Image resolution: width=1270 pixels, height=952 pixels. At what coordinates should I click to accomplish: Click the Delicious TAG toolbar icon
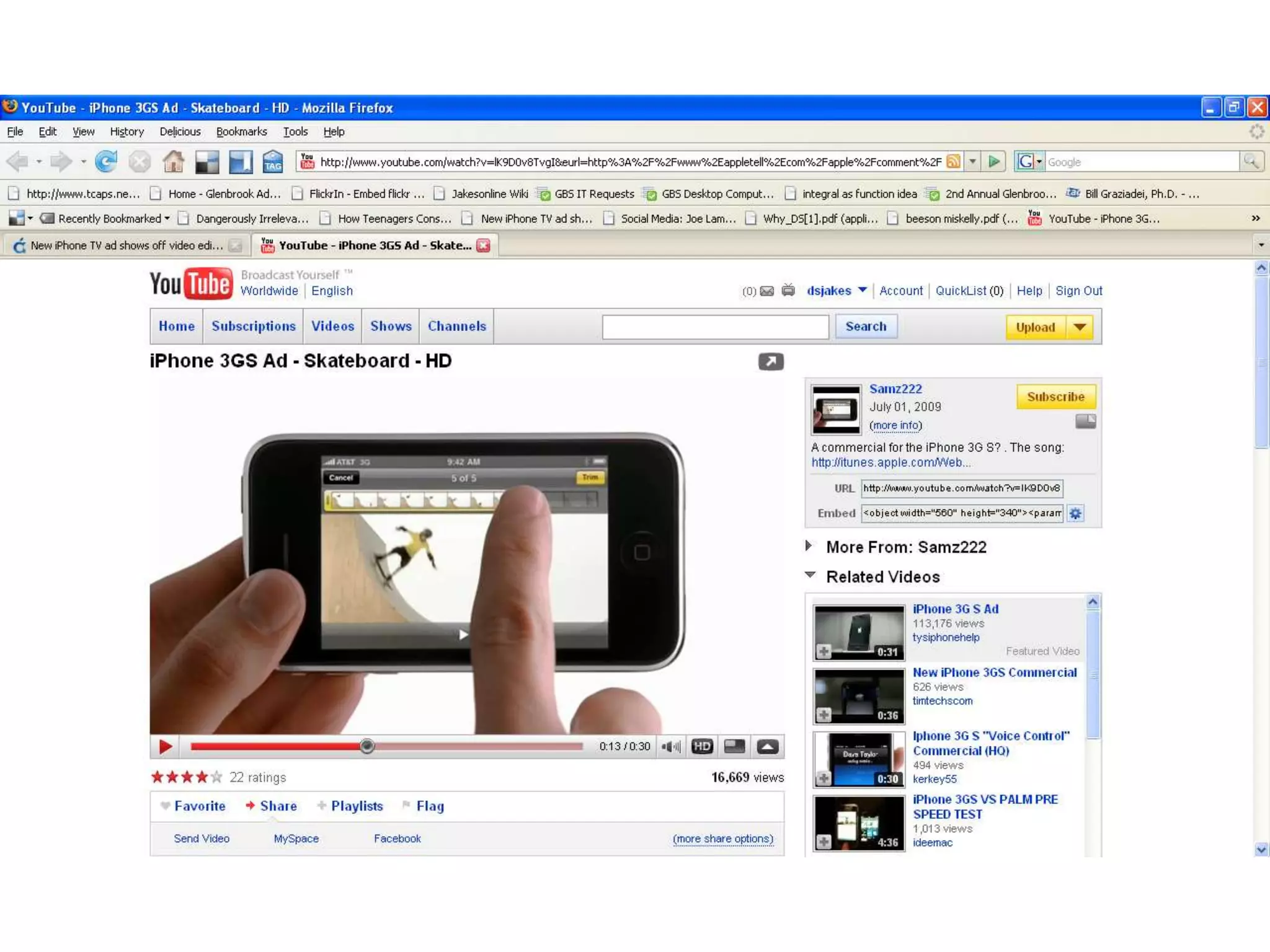point(272,162)
